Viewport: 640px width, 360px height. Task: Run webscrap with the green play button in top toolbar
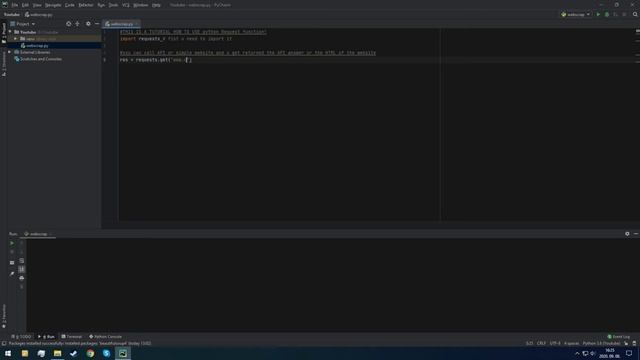(598, 15)
